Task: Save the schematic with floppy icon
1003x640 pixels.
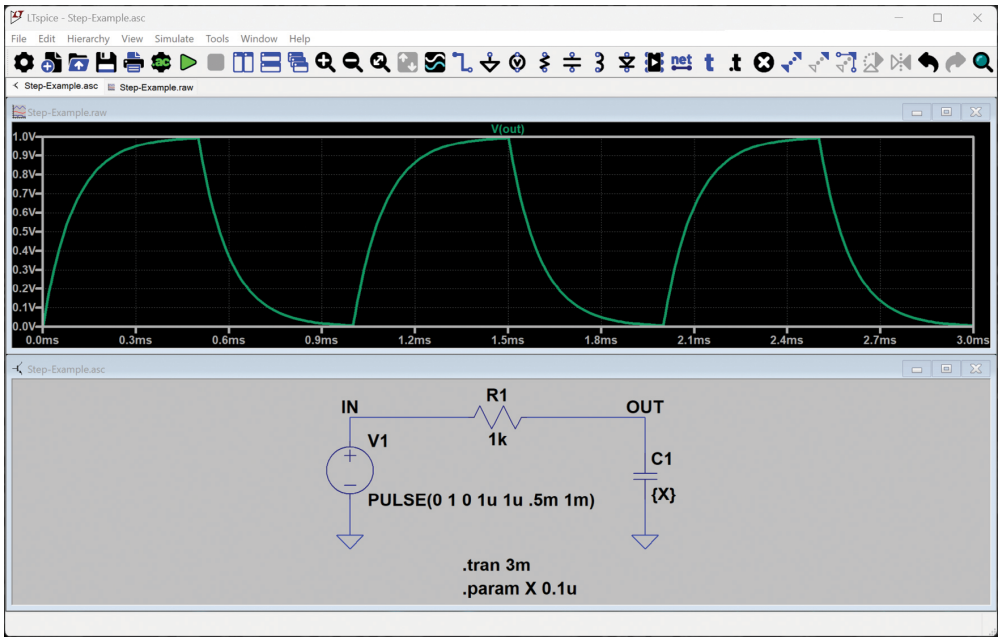Action: (106, 63)
